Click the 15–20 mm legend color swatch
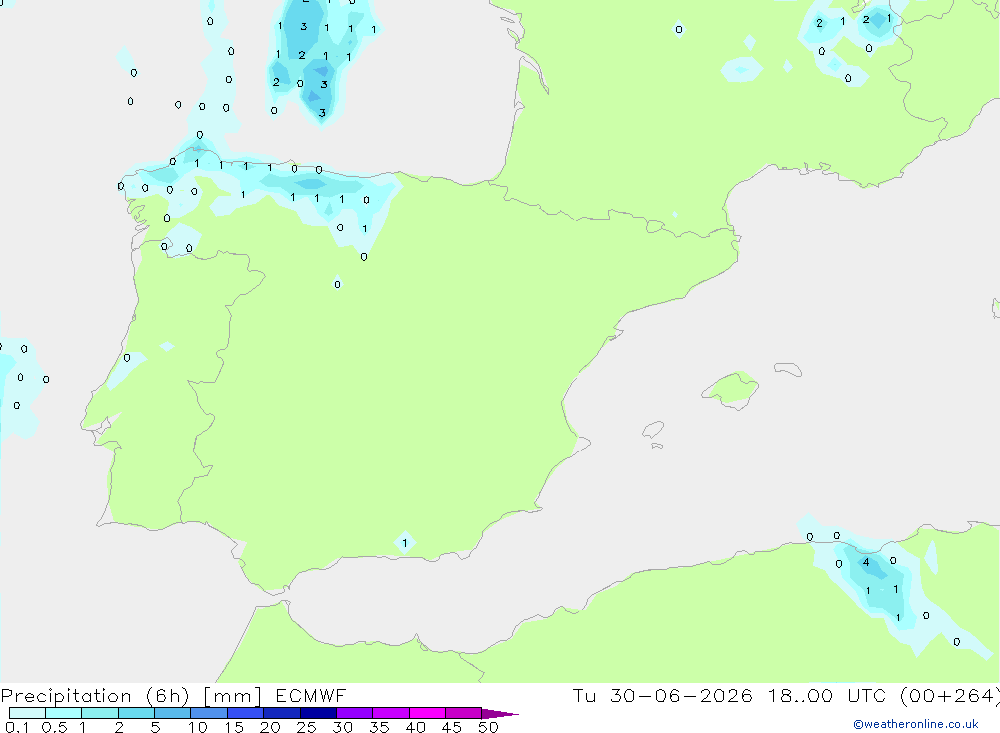This screenshot has width=1000, height=733. (245, 713)
